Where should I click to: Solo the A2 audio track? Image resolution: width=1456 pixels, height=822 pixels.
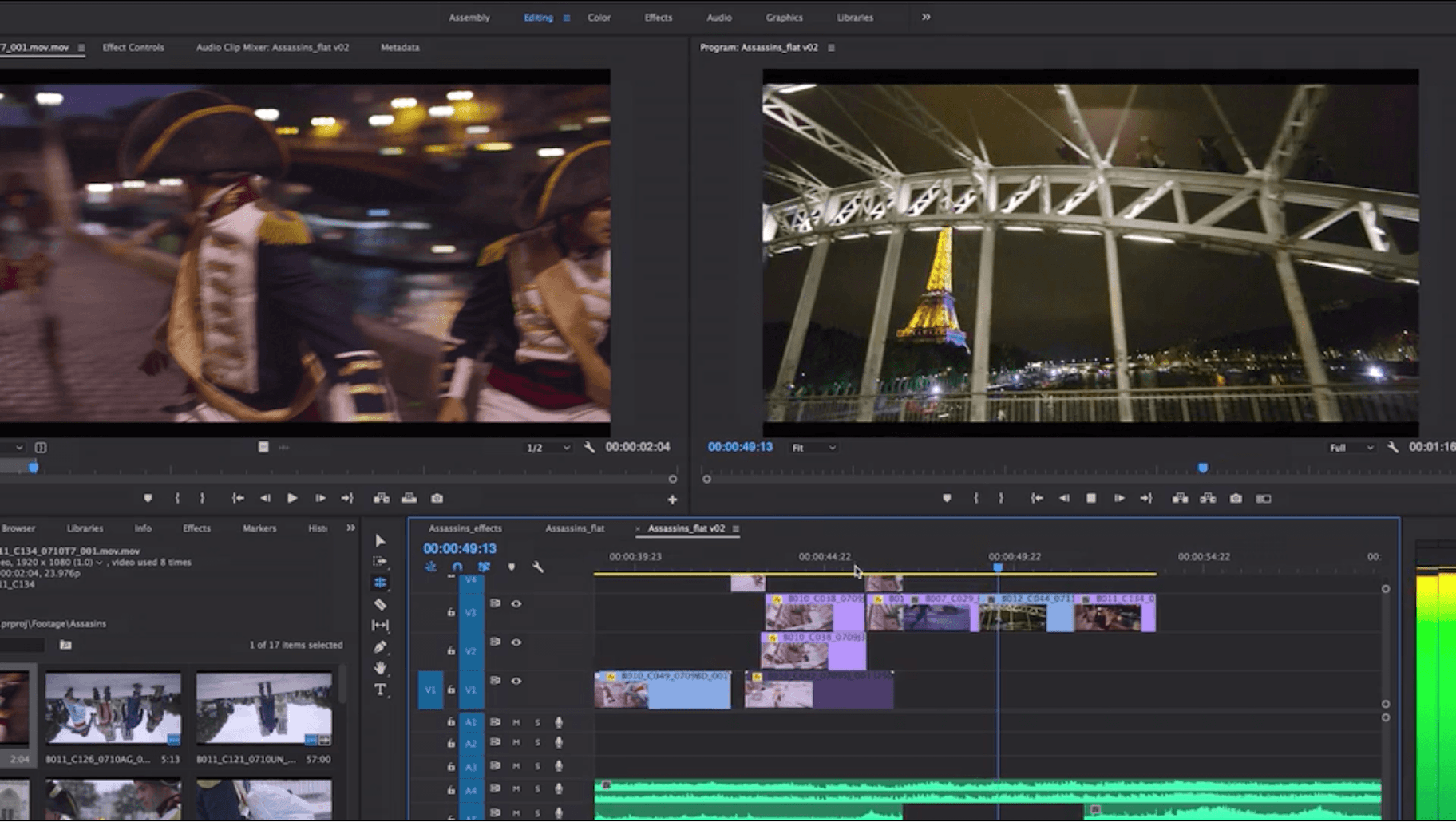(x=537, y=744)
